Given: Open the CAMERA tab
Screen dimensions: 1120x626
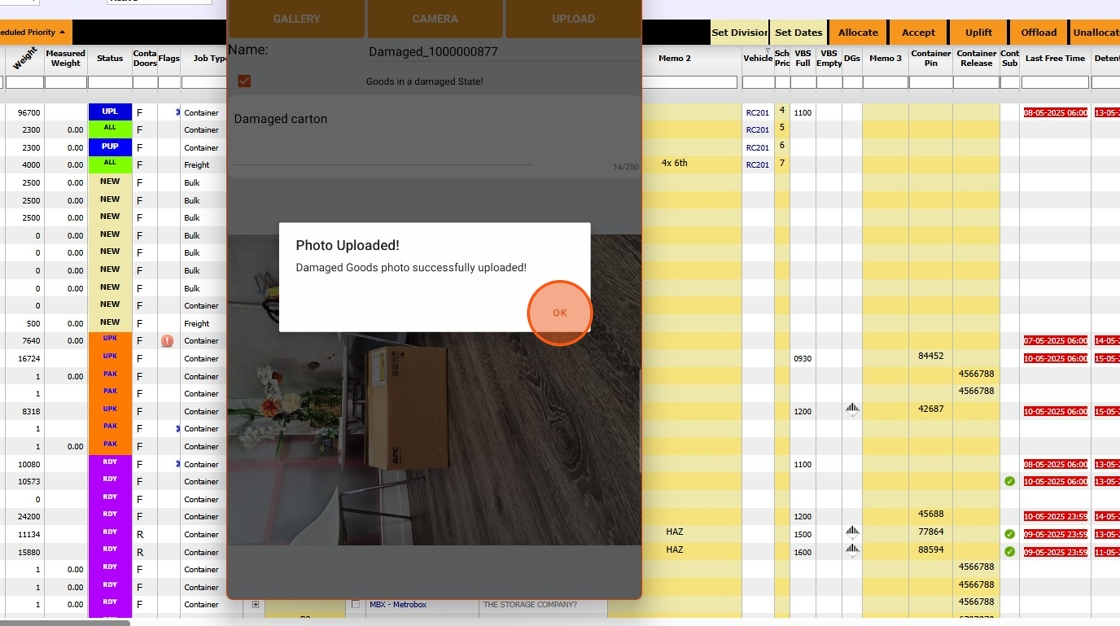Looking at the screenshot, I should click(x=434, y=19).
